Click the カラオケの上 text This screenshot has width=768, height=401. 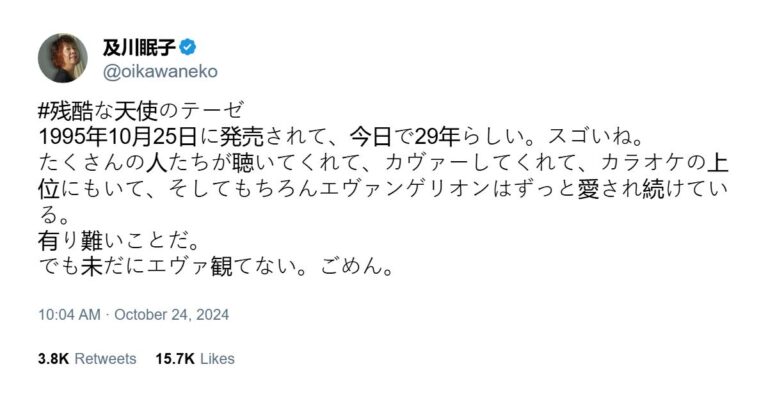click(x=665, y=163)
